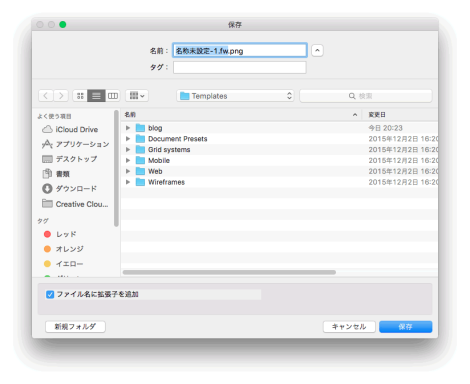
Task: Open the Templates folder location popup
Action: 235,96
